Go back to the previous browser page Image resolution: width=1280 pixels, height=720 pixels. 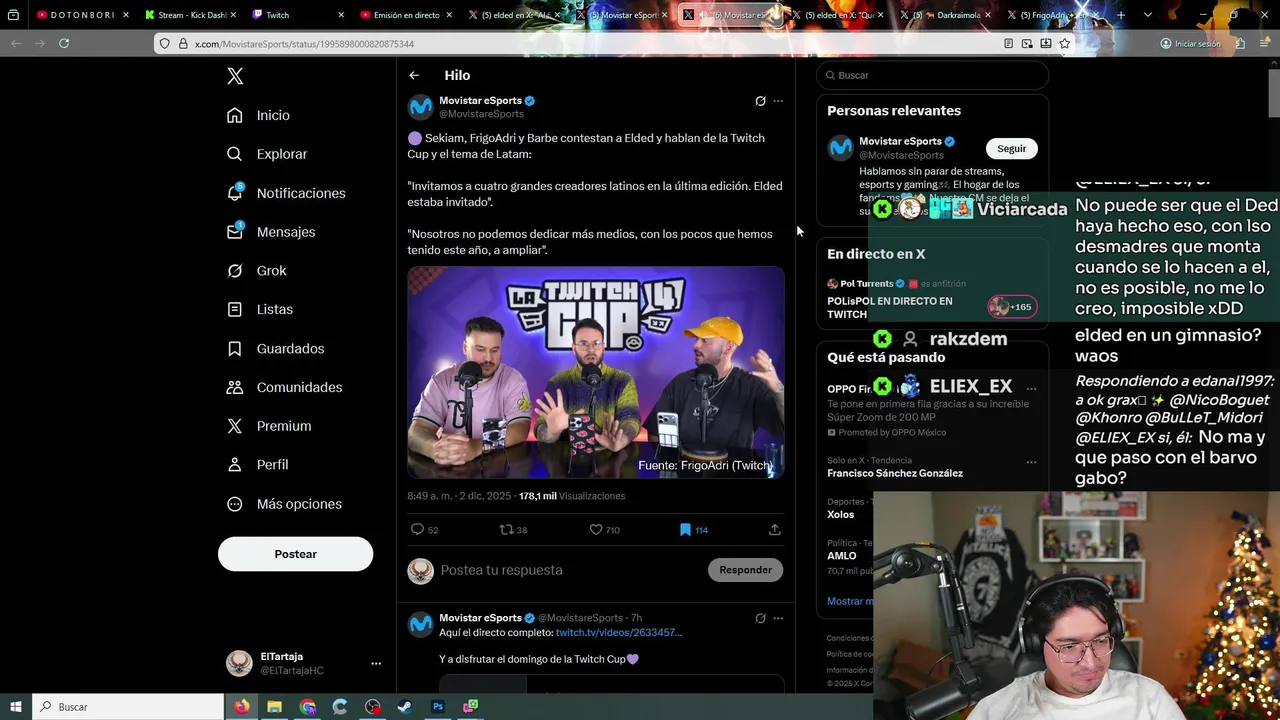click(x=16, y=43)
